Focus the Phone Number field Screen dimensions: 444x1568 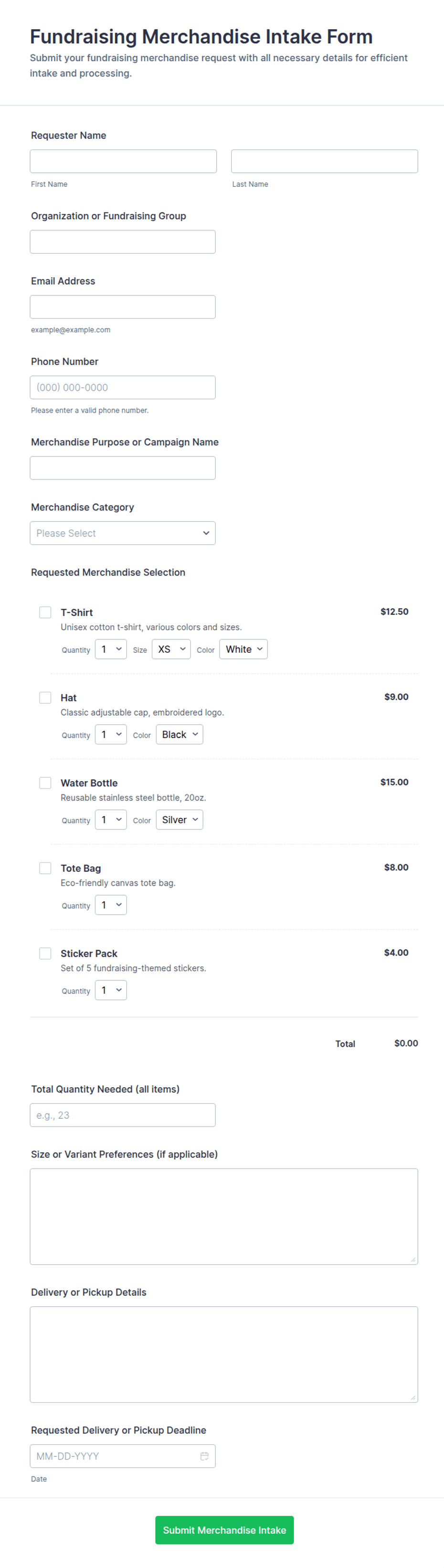coord(123,387)
